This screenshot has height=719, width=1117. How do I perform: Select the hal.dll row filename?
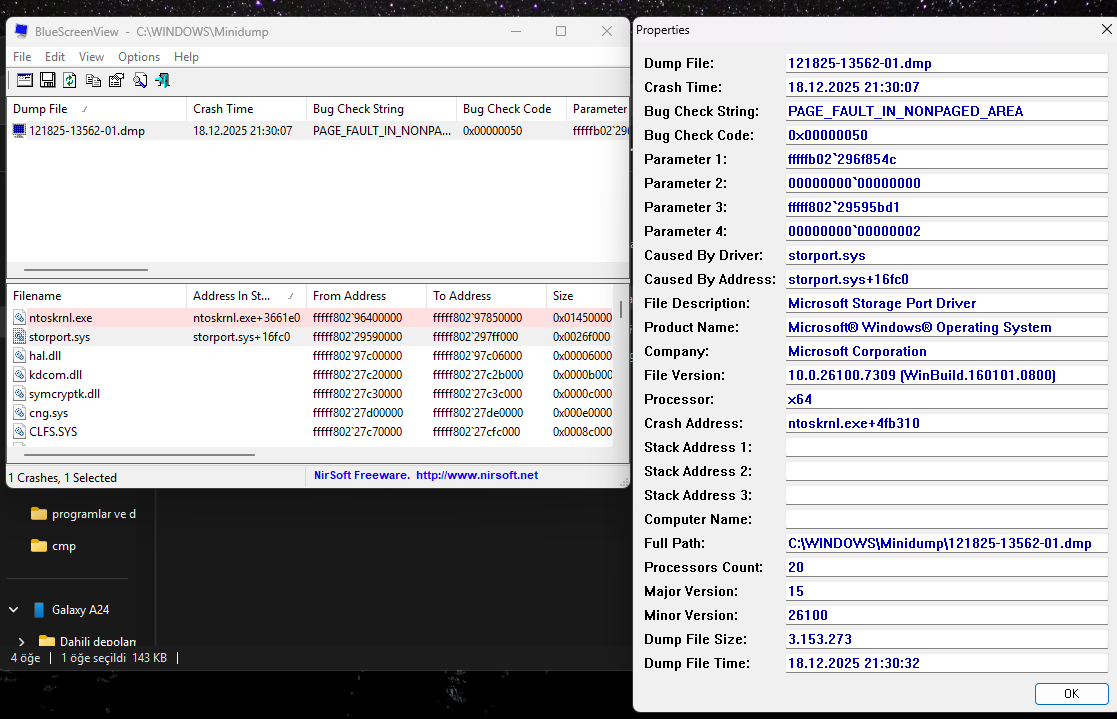[45, 356]
